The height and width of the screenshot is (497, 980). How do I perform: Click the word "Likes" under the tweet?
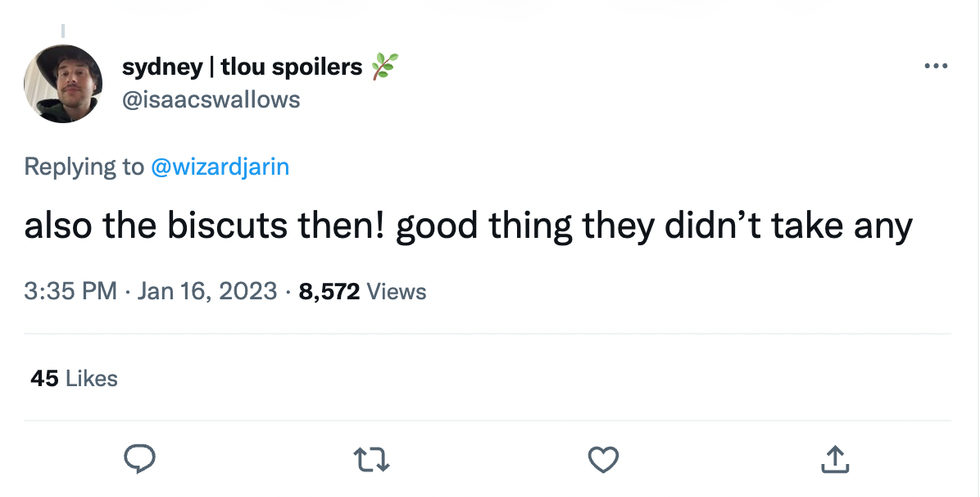[x=91, y=378]
